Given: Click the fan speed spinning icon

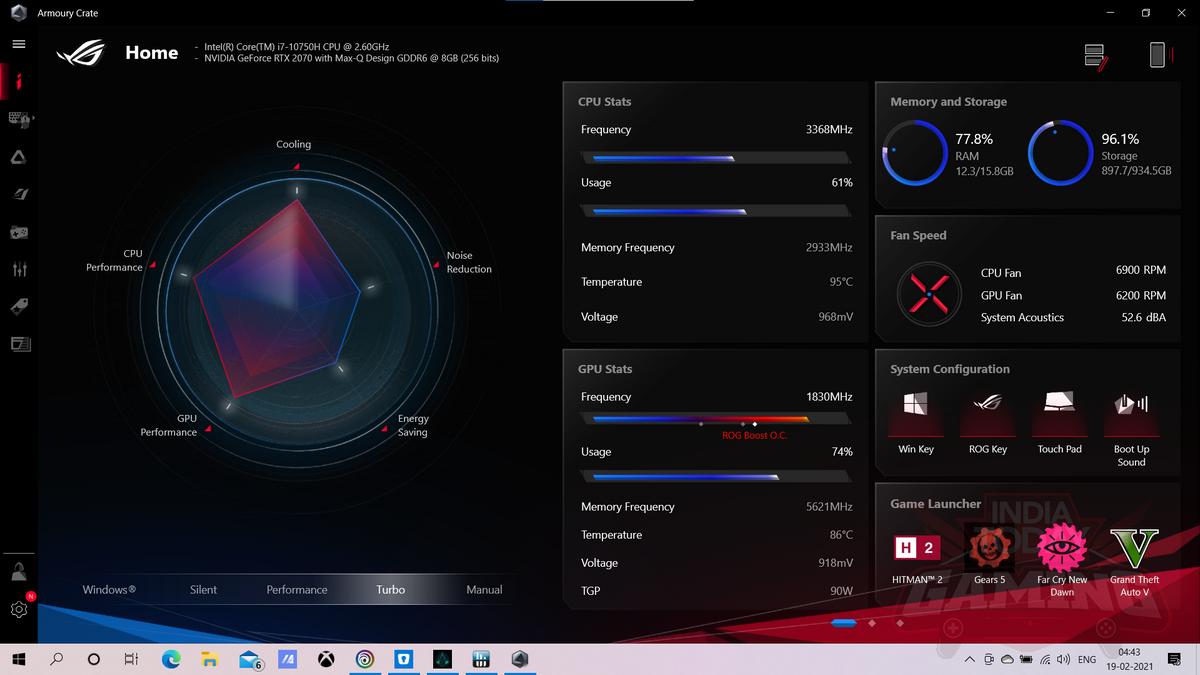Looking at the screenshot, I should tap(929, 294).
